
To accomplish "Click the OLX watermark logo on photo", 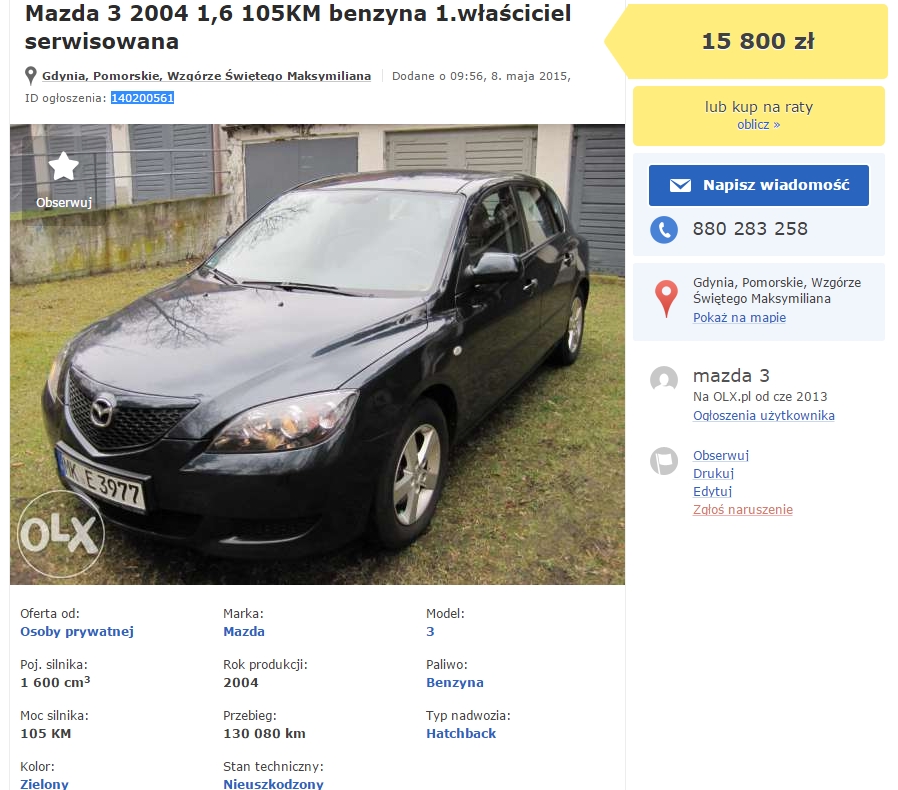I will point(61,533).
